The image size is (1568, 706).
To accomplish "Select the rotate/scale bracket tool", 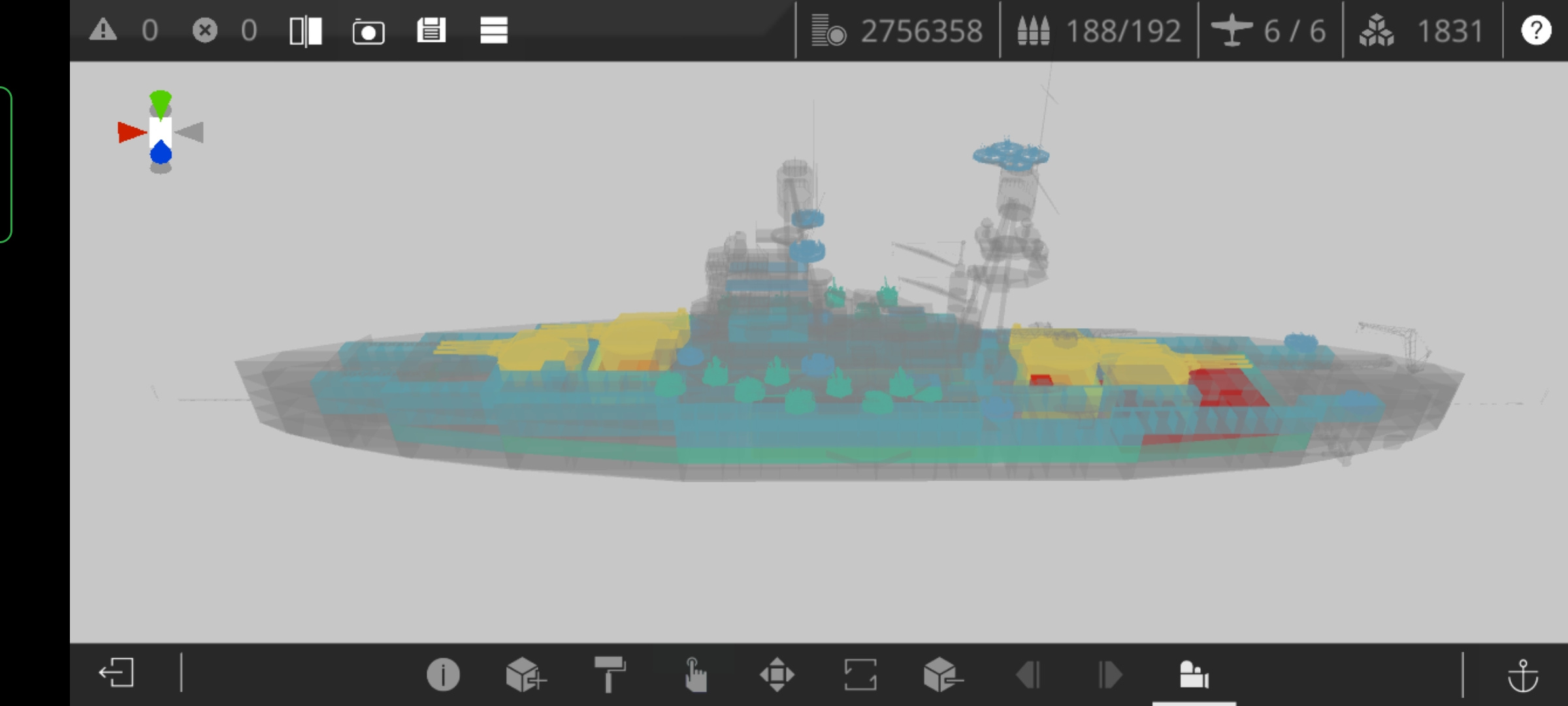I will tap(860, 674).
